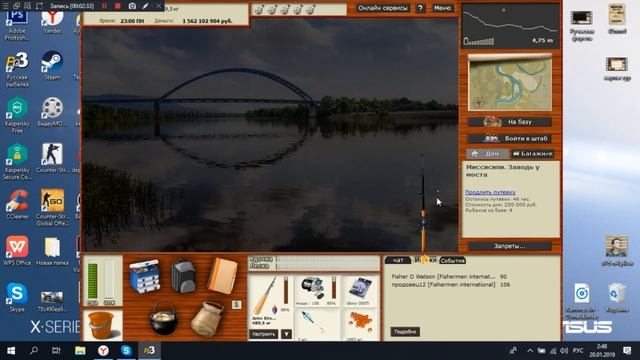This screenshot has width=640, height=360.
Task: Select the orange bait slot
Action: click(360, 322)
